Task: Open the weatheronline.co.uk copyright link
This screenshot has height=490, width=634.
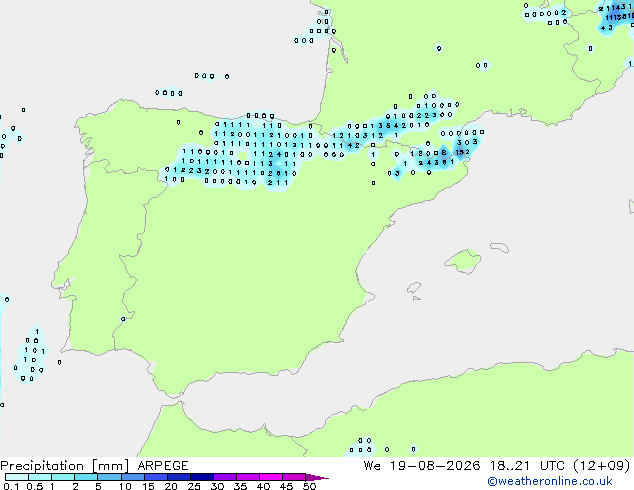Action: (x=550, y=481)
